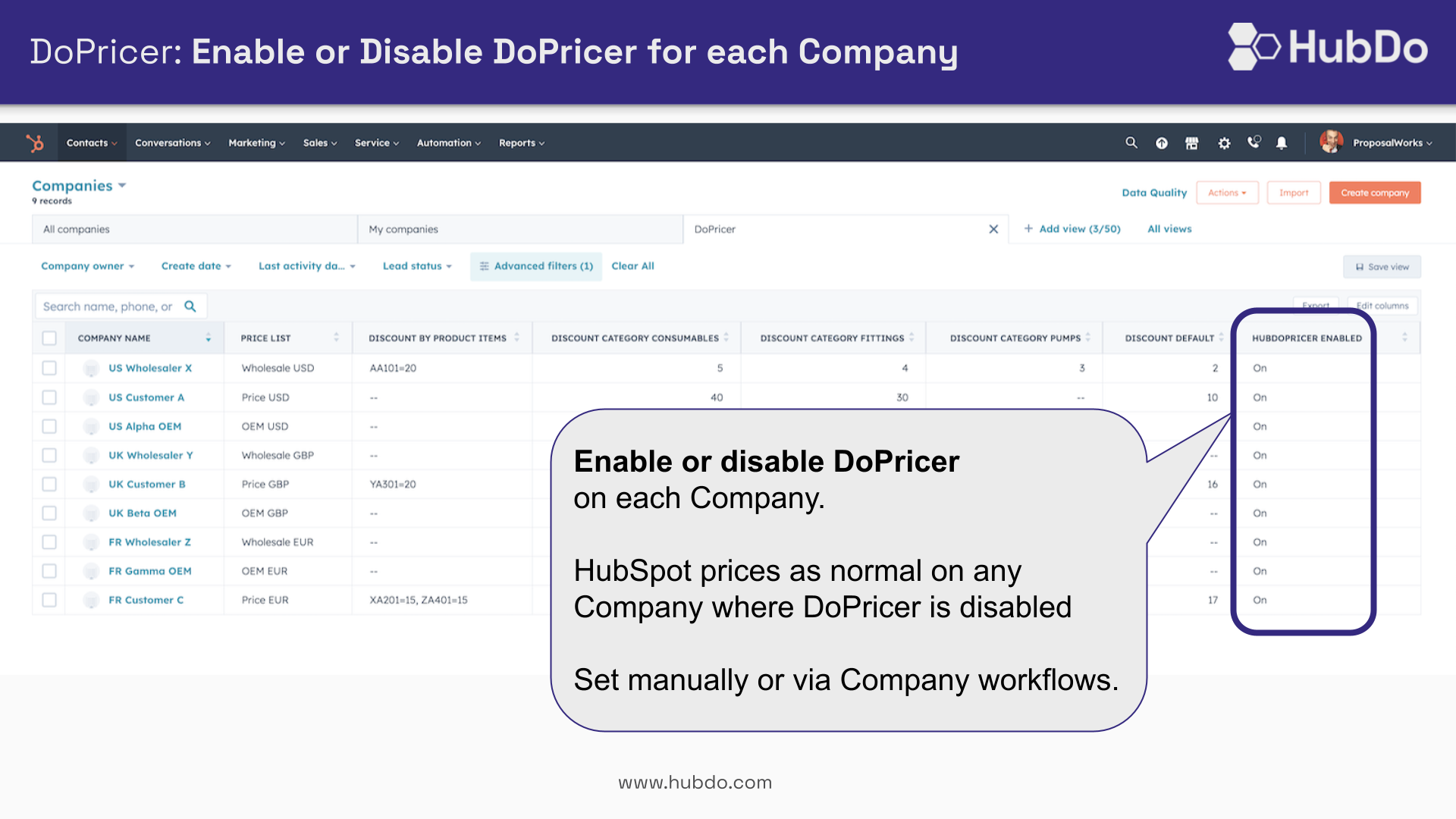
Task: Open the settings gear icon
Action: [x=1224, y=143]
